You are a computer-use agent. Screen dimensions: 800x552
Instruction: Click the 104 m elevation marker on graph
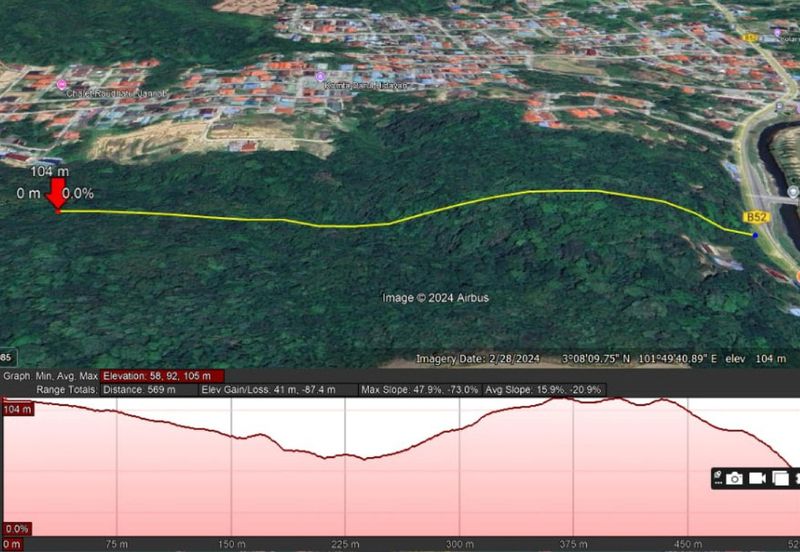pos(18,409)
